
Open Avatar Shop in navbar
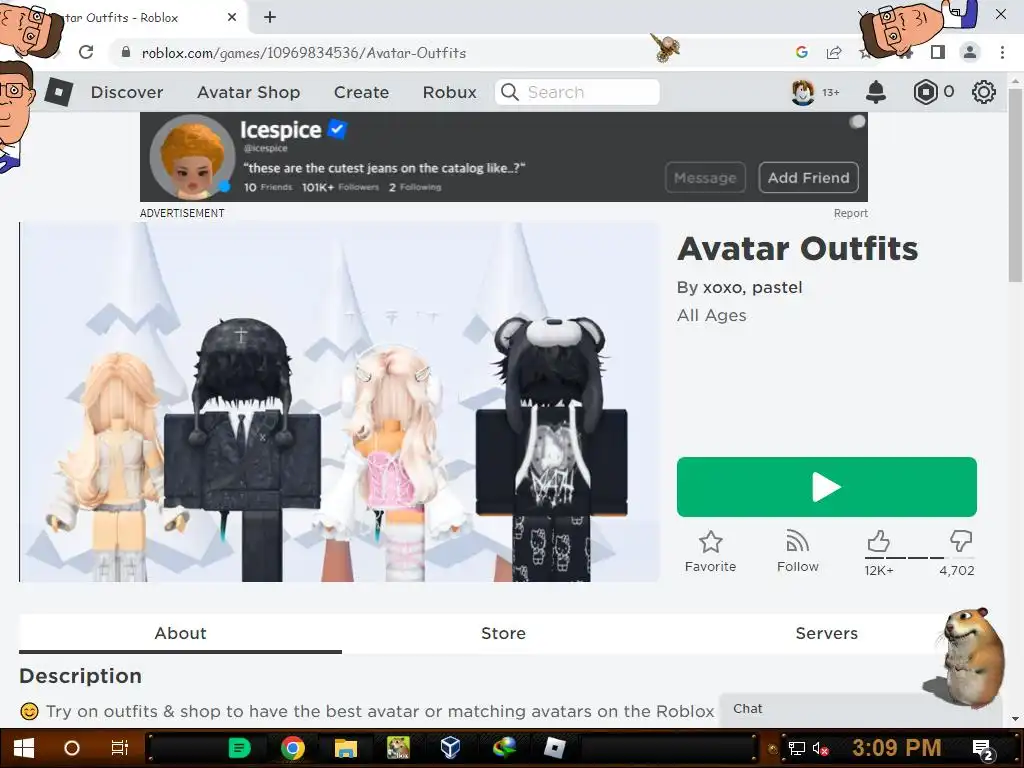point(248,92)
